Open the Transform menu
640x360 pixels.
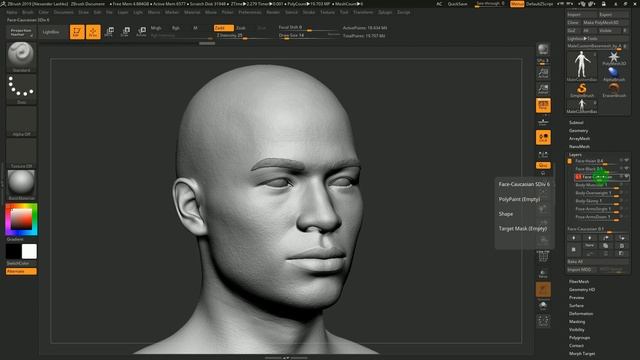[x=363, y=12]
